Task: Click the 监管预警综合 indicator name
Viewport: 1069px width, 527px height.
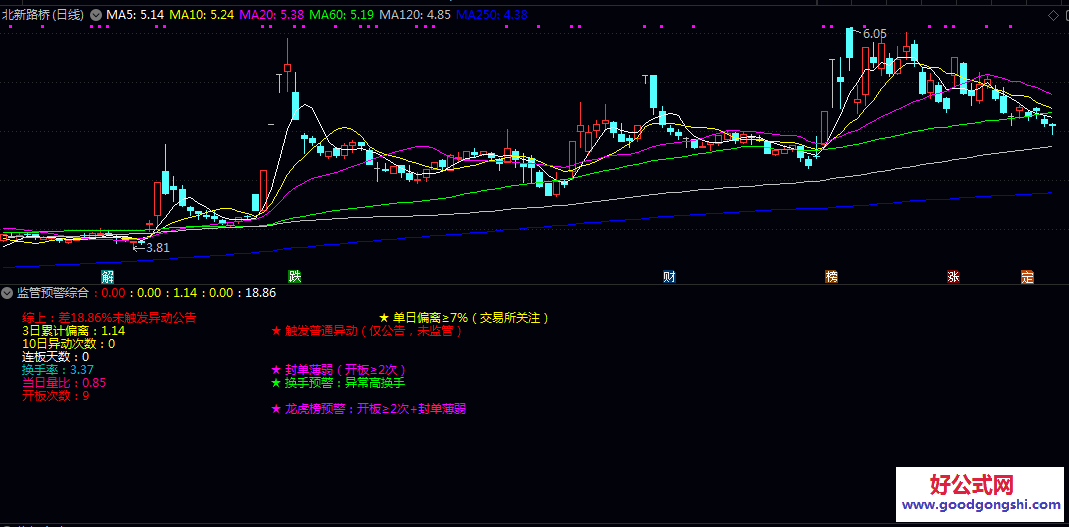Action: [x=53, y=293]
